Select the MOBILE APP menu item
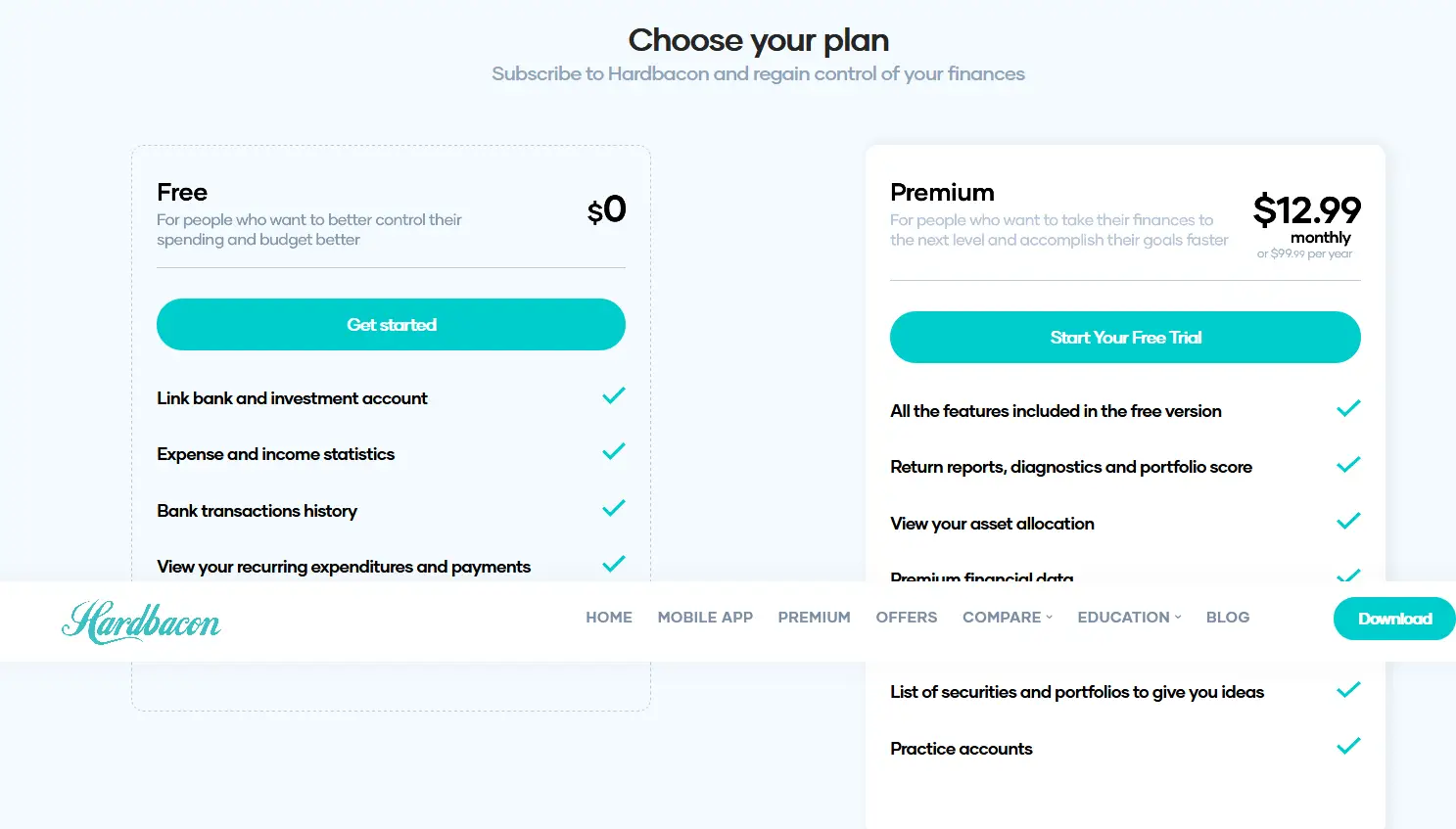The image size is (1456, 829). 705,617
